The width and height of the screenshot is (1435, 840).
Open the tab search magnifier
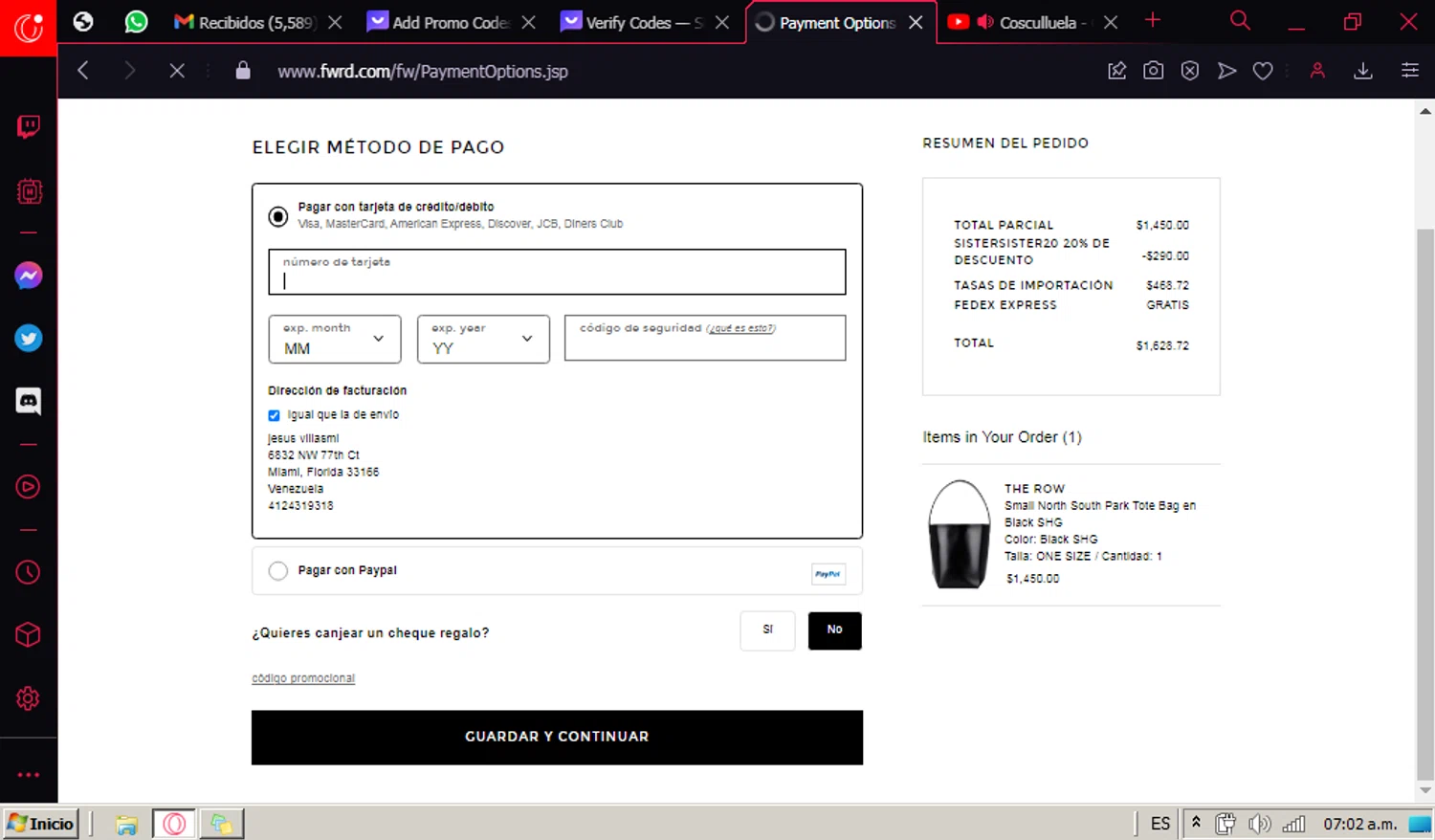(x=1240, y=20)
